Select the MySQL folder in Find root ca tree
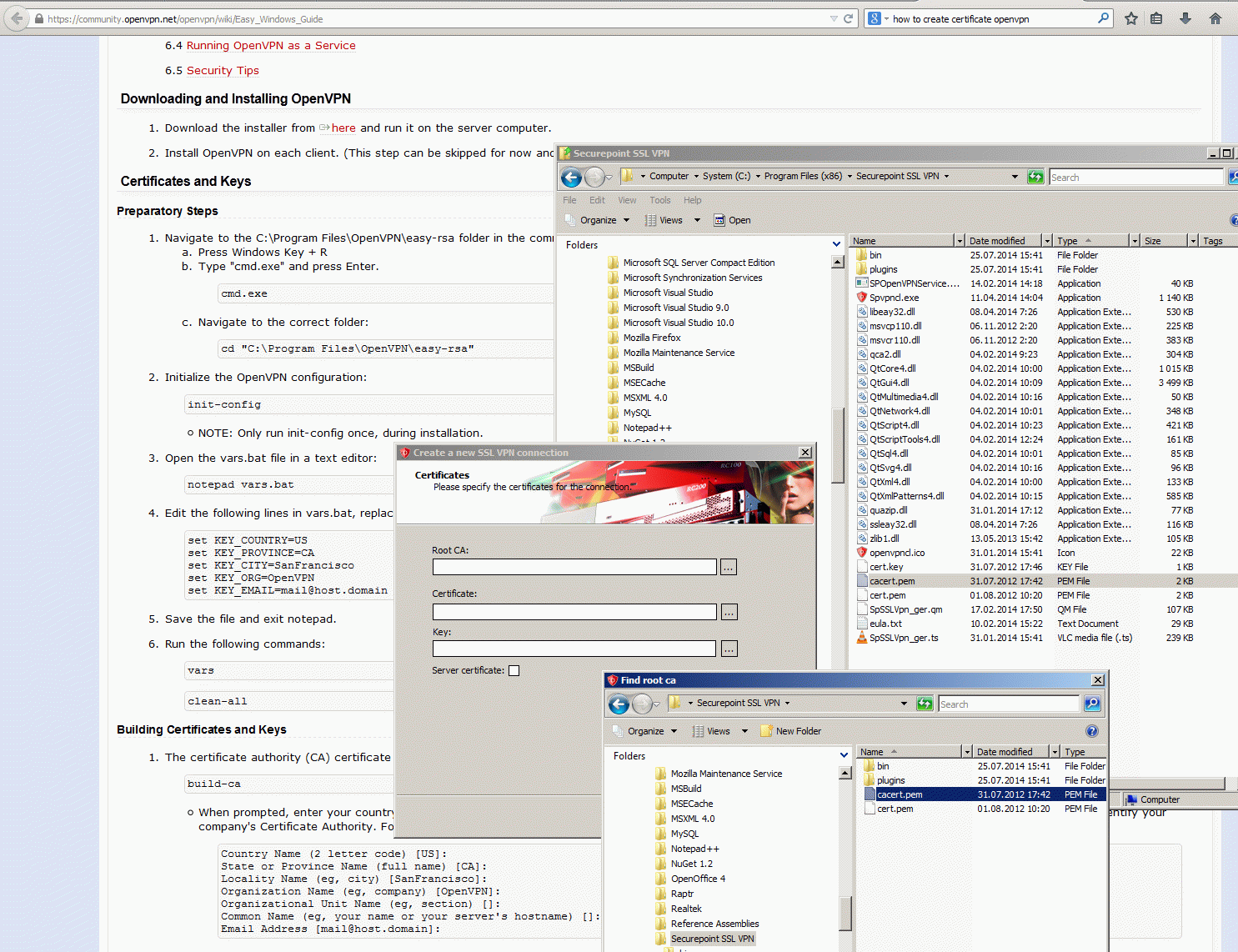 tap(684, 834)
